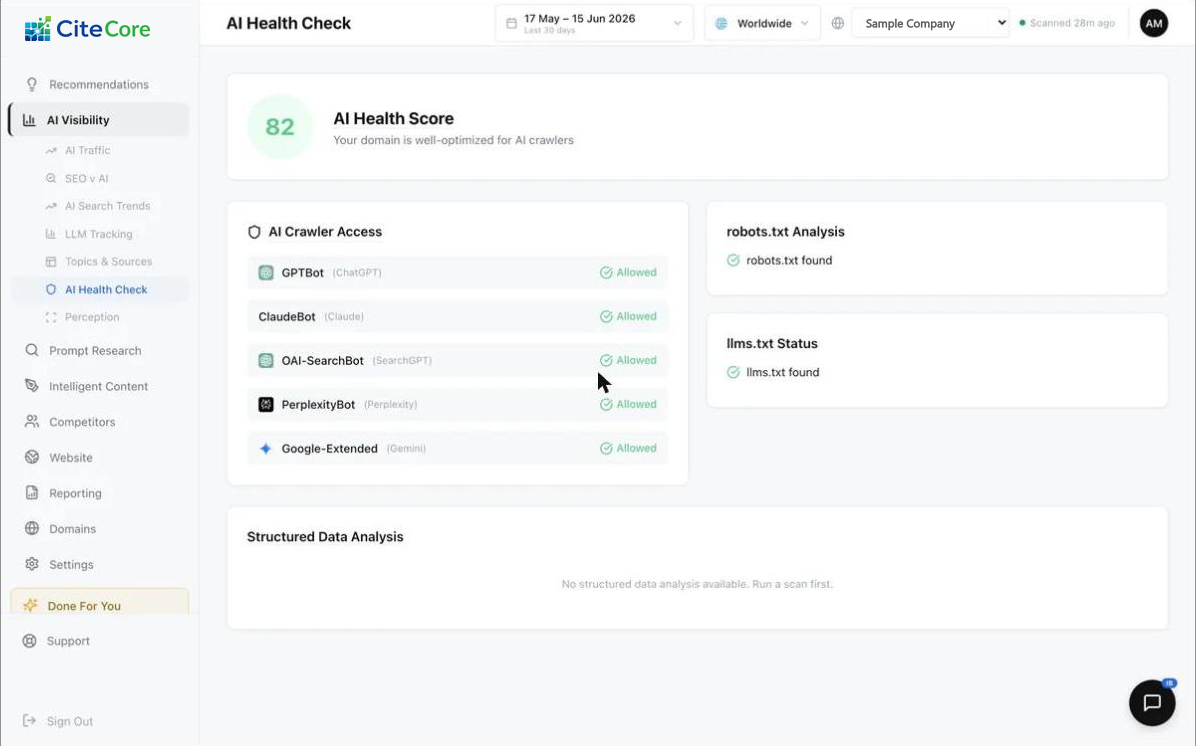Click the Perception frame icon
Image resolution: width=1196 pixels, height=746 pixels.
click(x=51, y=317)
